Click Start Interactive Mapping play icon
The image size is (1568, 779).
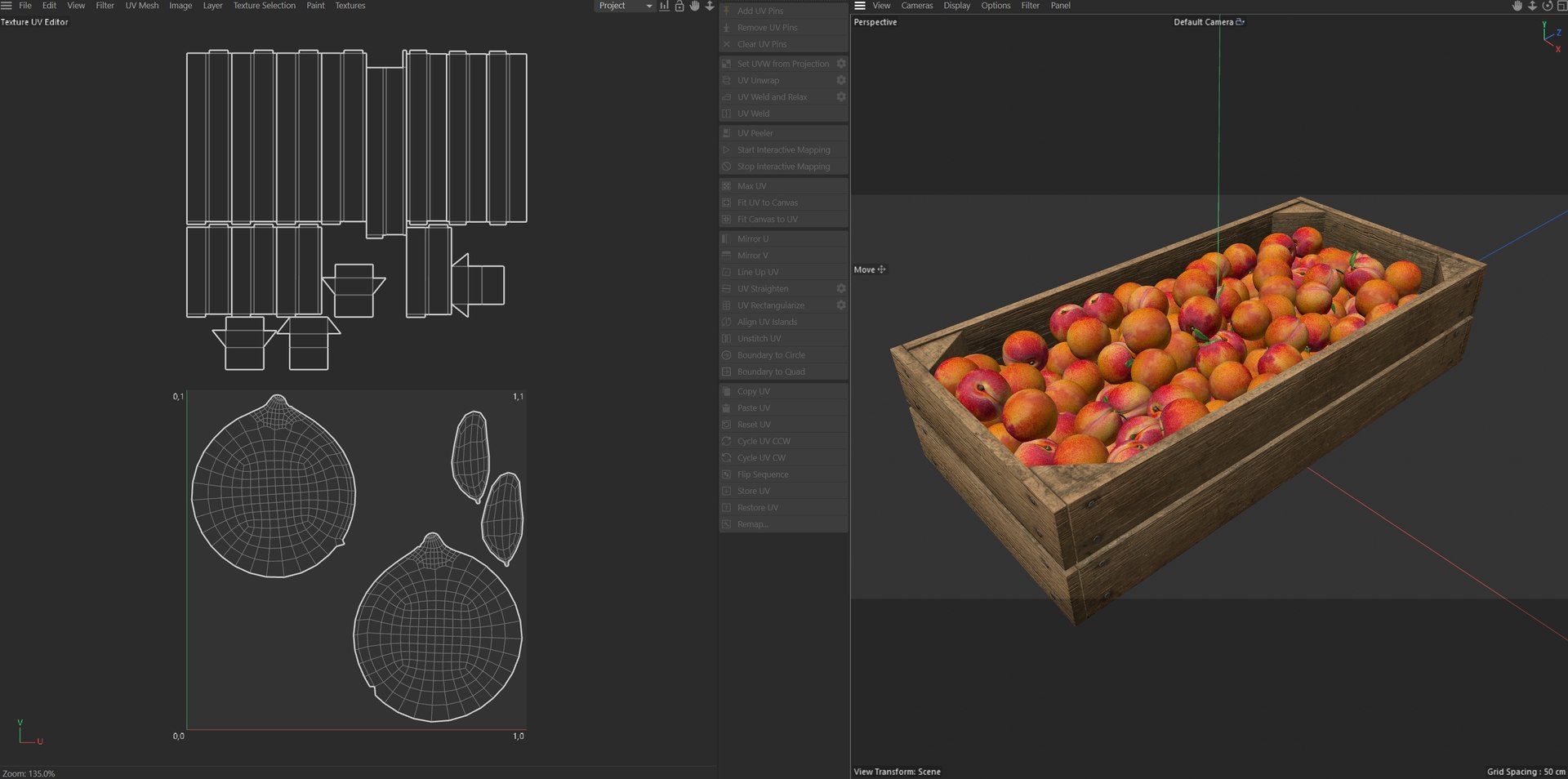coord(726,150)
